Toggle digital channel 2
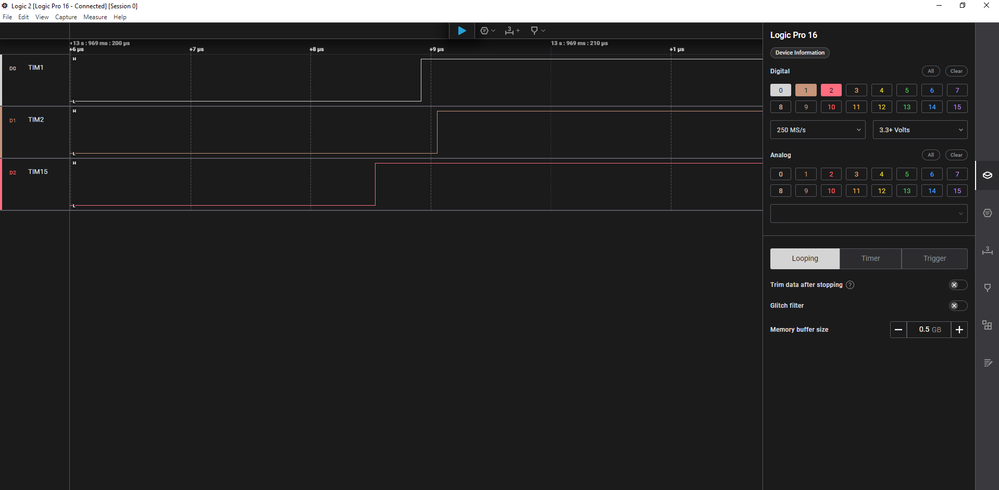 pyautogui.click(x=831, y=90)
